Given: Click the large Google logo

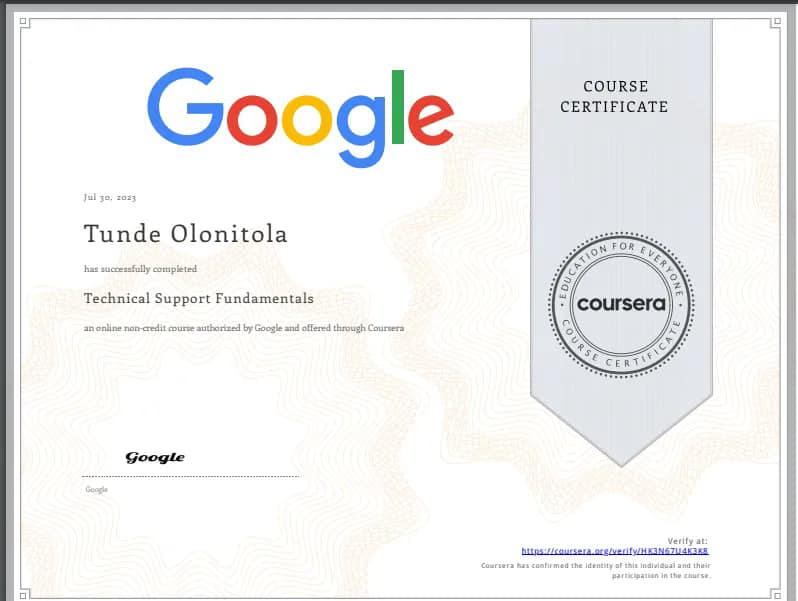Looking at the screenshot, I should tap(300, 118).
